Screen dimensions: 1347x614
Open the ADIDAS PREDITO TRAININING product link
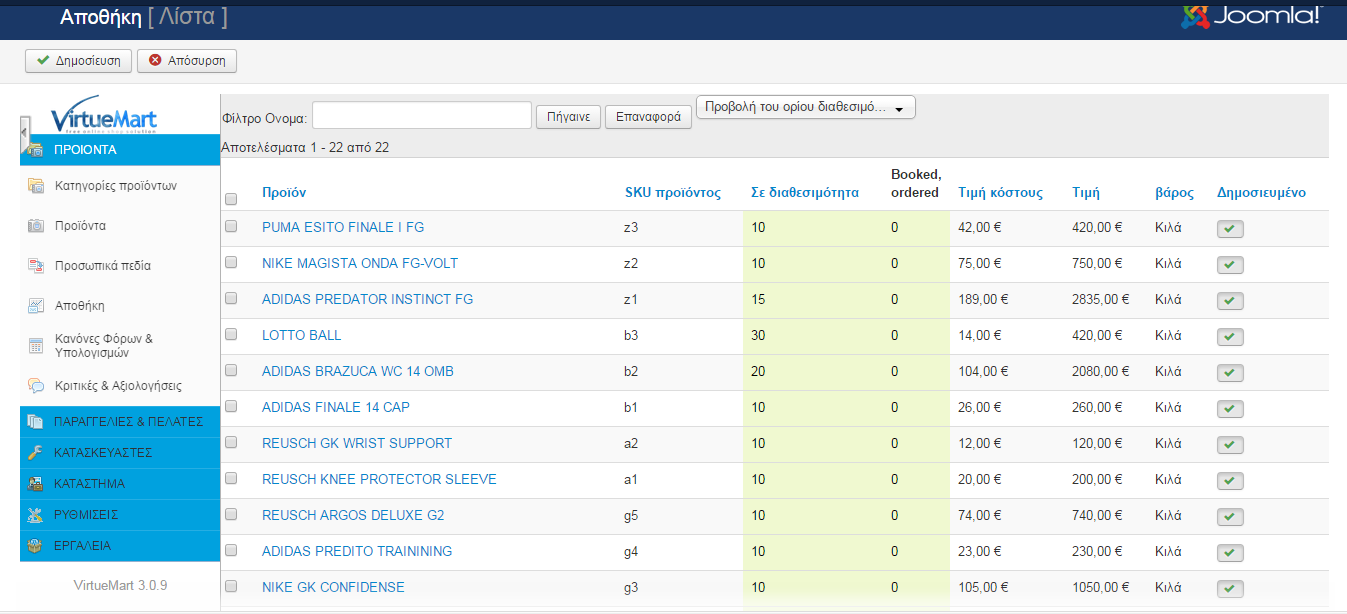[x=357, y=551]
